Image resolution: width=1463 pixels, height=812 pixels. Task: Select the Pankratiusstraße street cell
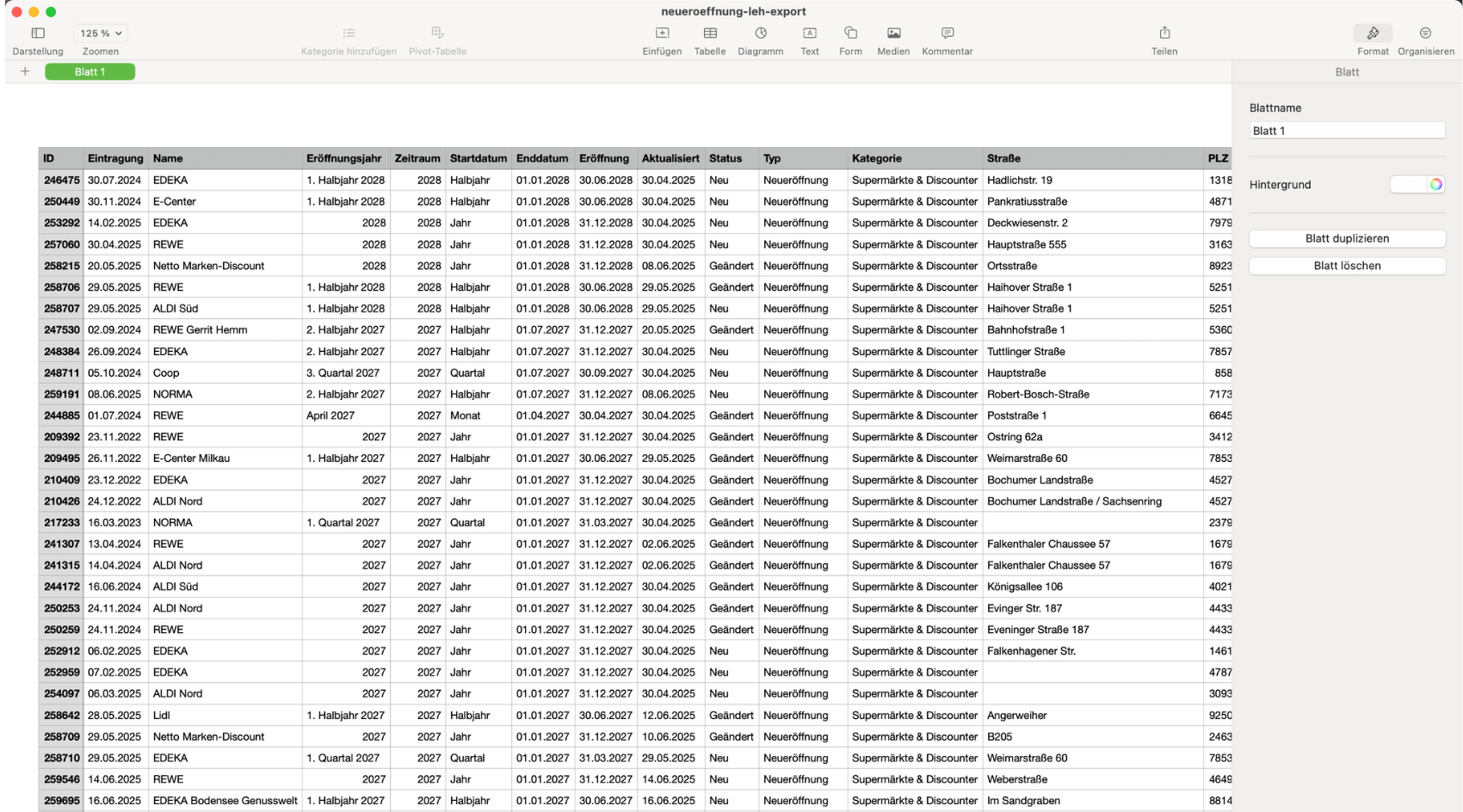[1093, 201]
